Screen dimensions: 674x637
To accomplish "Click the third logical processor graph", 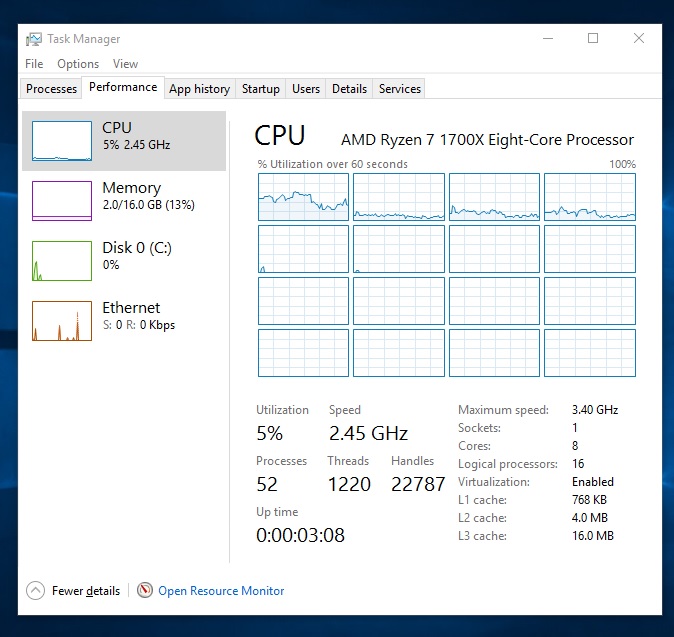I will 494,197.
